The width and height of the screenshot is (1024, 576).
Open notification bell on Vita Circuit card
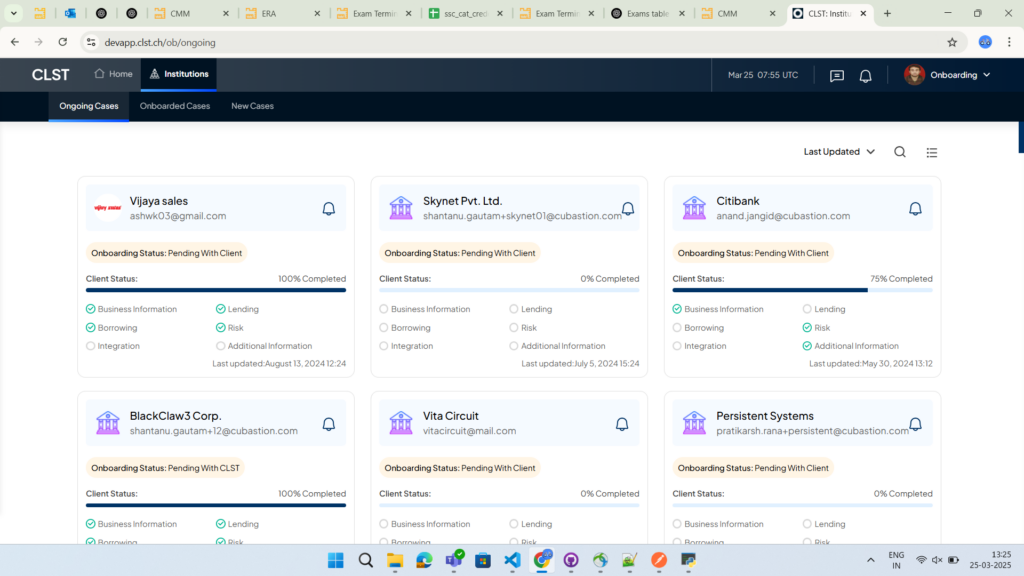(x=622, y=424)
